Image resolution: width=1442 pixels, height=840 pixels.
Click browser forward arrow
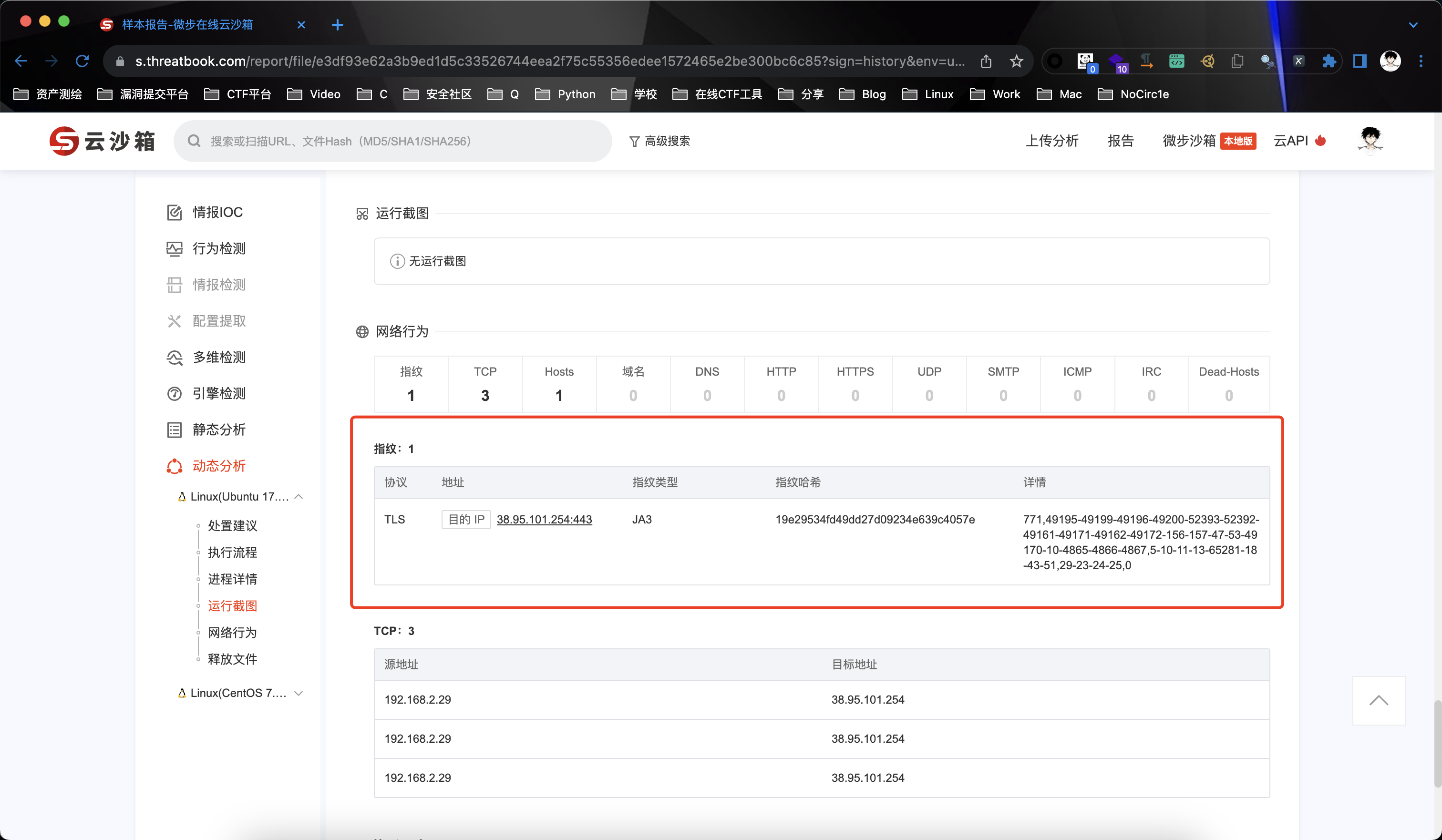[x=51, y=61]
